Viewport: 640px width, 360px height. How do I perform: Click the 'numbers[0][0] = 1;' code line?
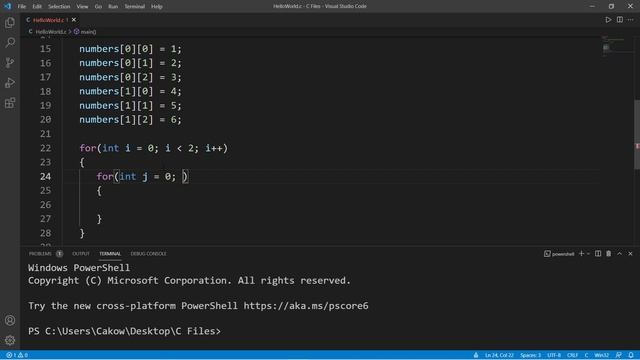[x=130, y=49]
